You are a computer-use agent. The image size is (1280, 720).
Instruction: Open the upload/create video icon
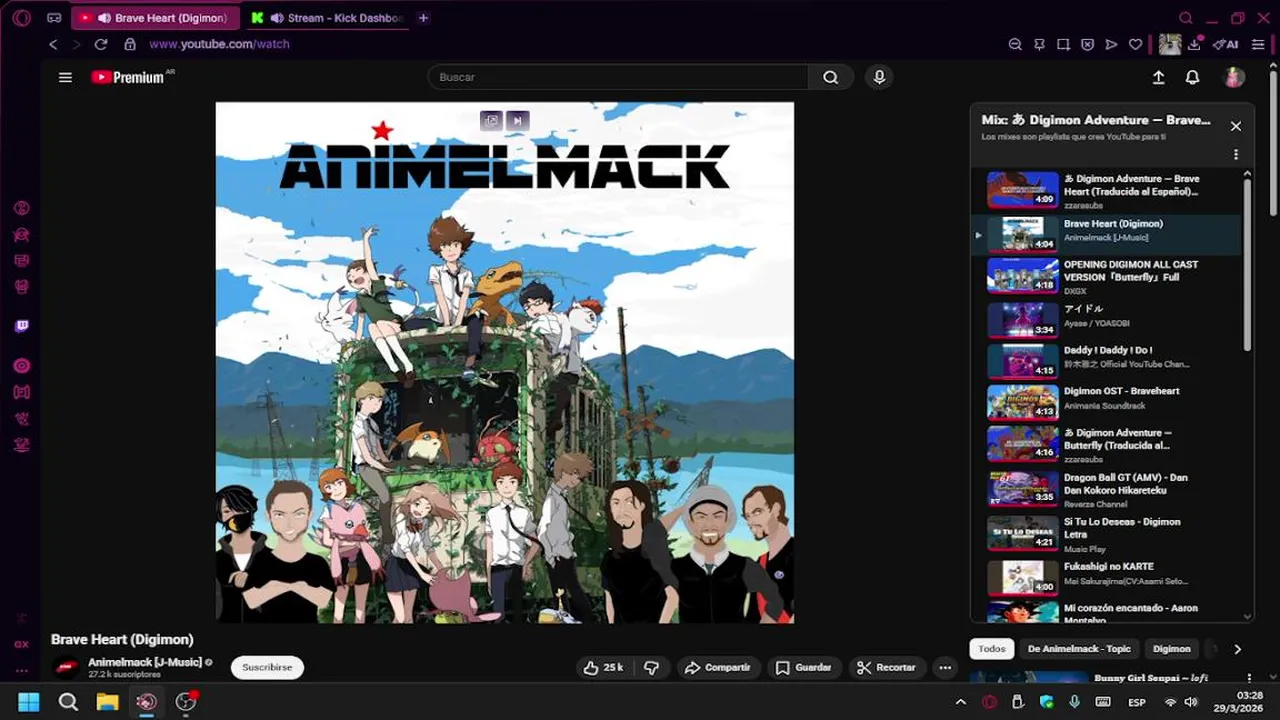click(x=1158, y=77)
